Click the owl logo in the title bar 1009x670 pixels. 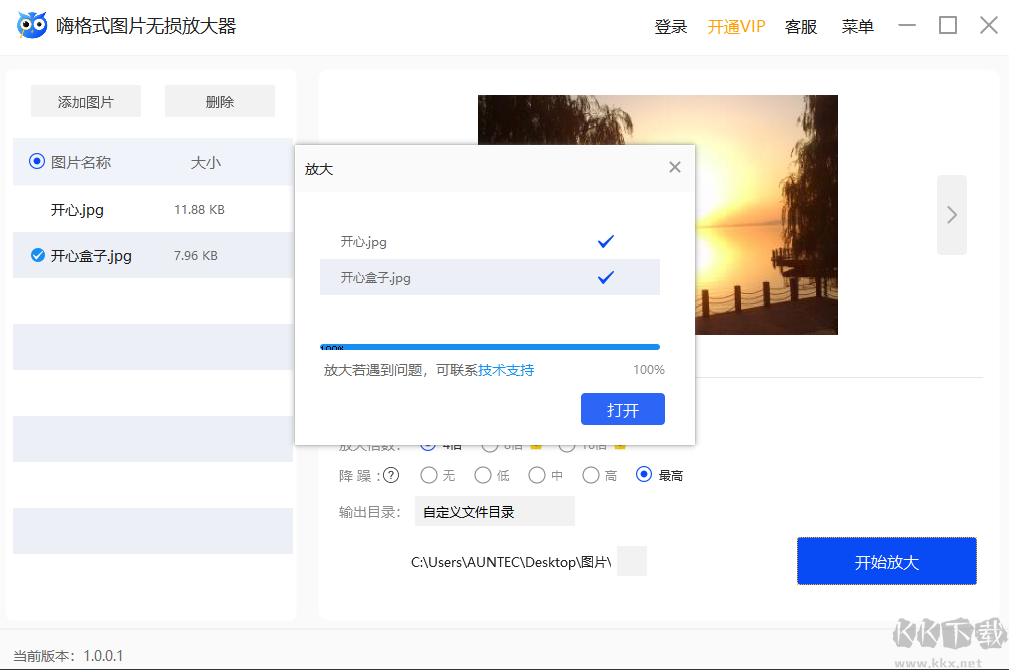point(31,24)
